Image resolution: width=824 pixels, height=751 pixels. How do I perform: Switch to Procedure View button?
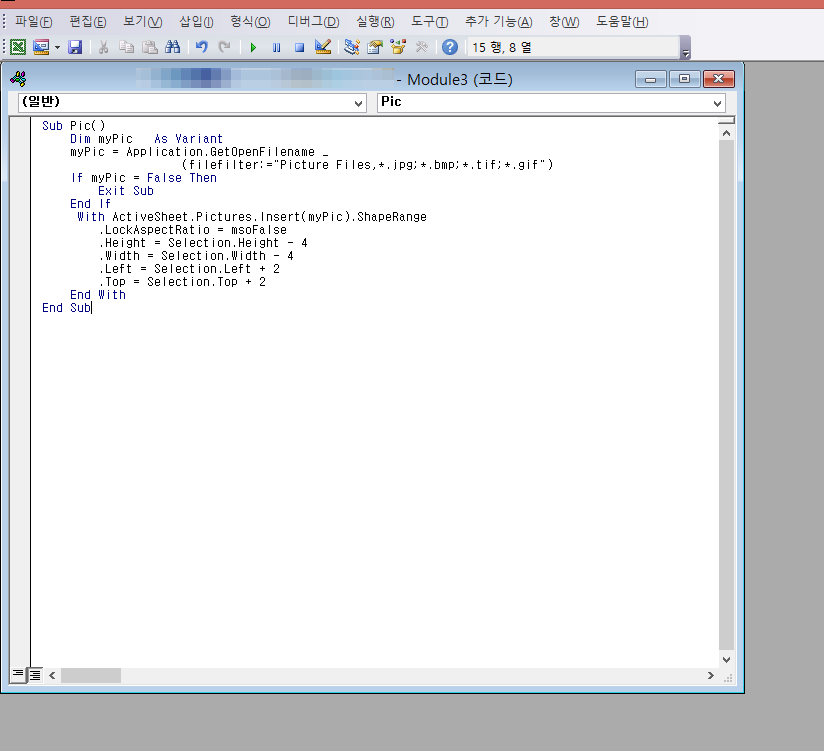click(18, 675)
